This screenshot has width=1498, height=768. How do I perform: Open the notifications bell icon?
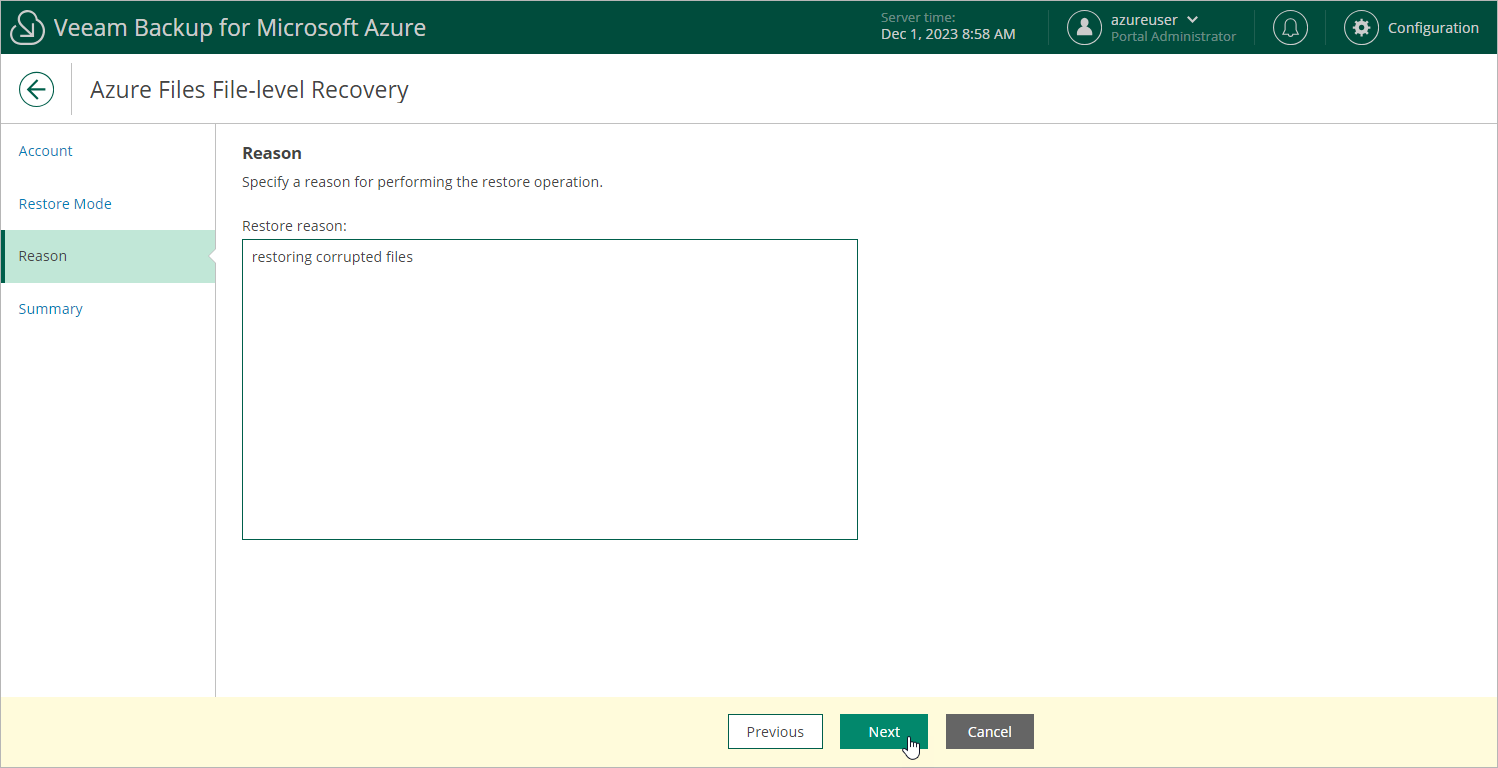click(x=1290, y=28)
